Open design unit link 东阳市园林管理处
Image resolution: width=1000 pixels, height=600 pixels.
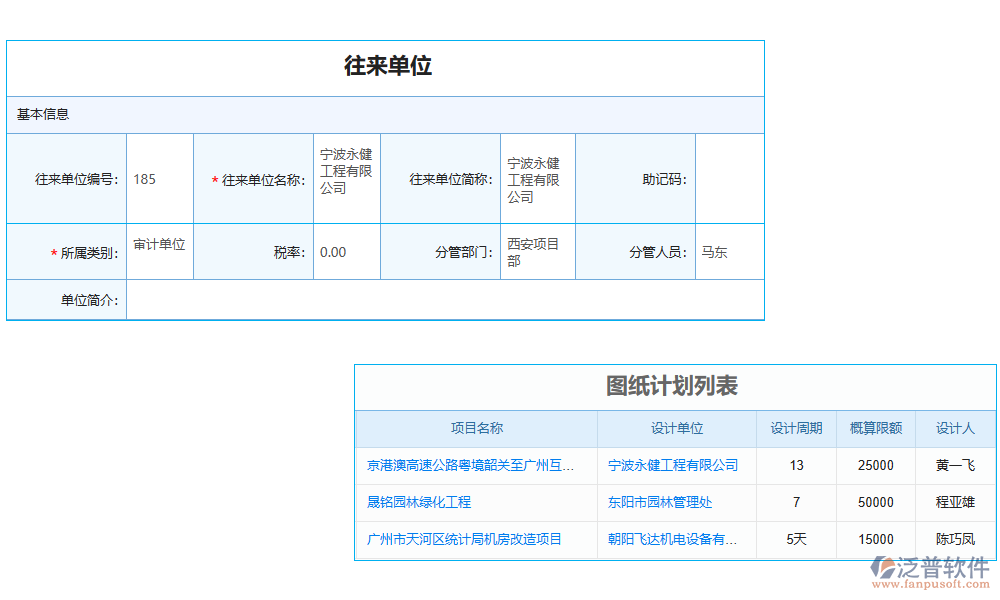pos(659,503)
